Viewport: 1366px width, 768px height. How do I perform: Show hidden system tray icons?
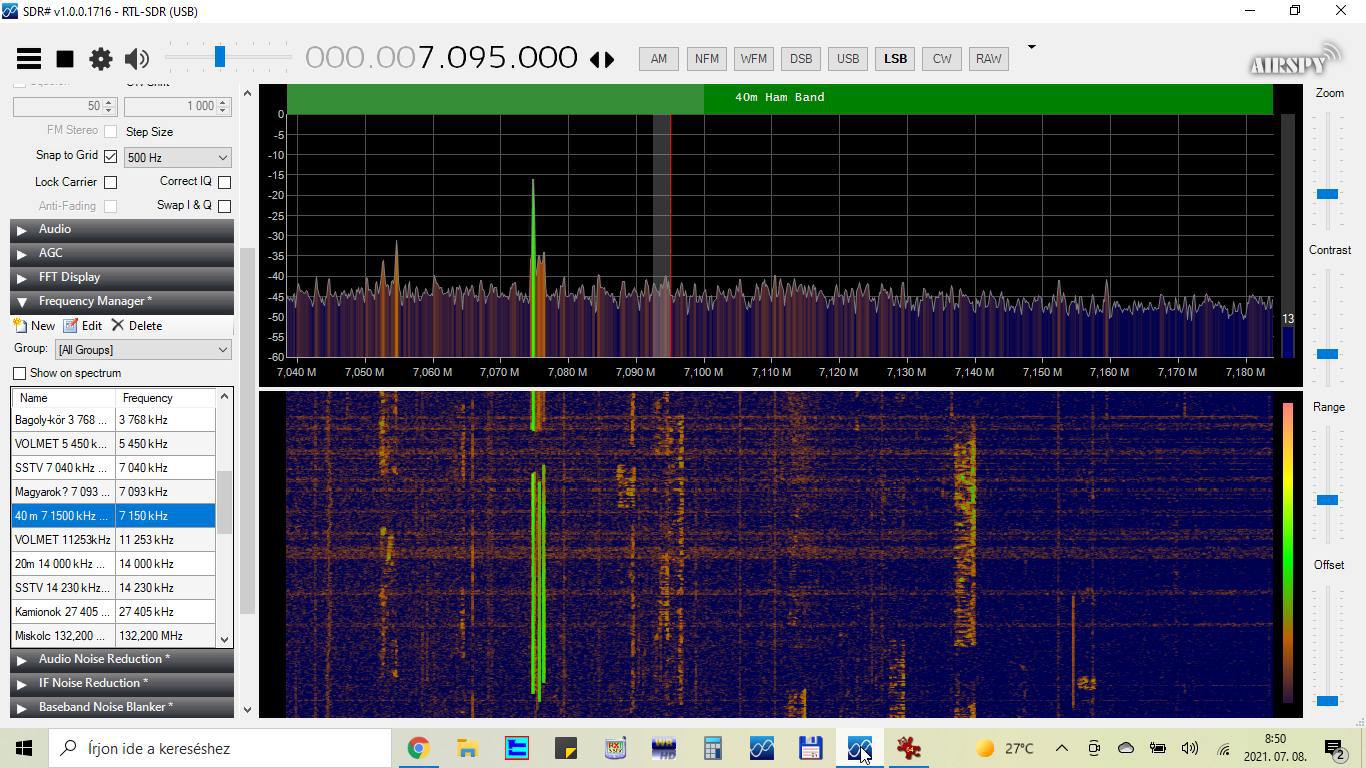[x=1062, y=748]
